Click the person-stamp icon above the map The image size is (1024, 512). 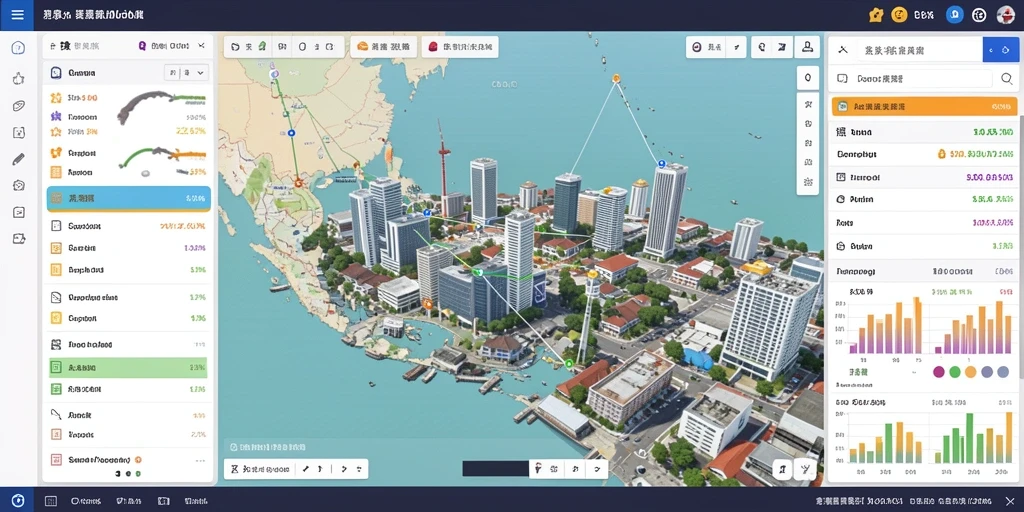point(807,47)
